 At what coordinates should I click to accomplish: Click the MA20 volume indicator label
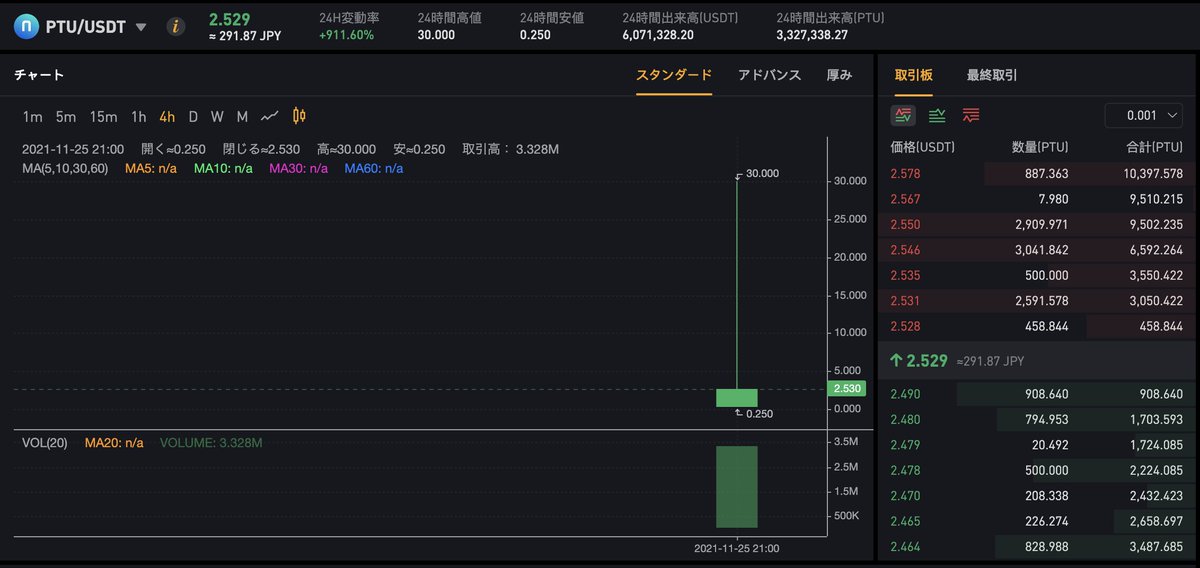pos(114,443)
